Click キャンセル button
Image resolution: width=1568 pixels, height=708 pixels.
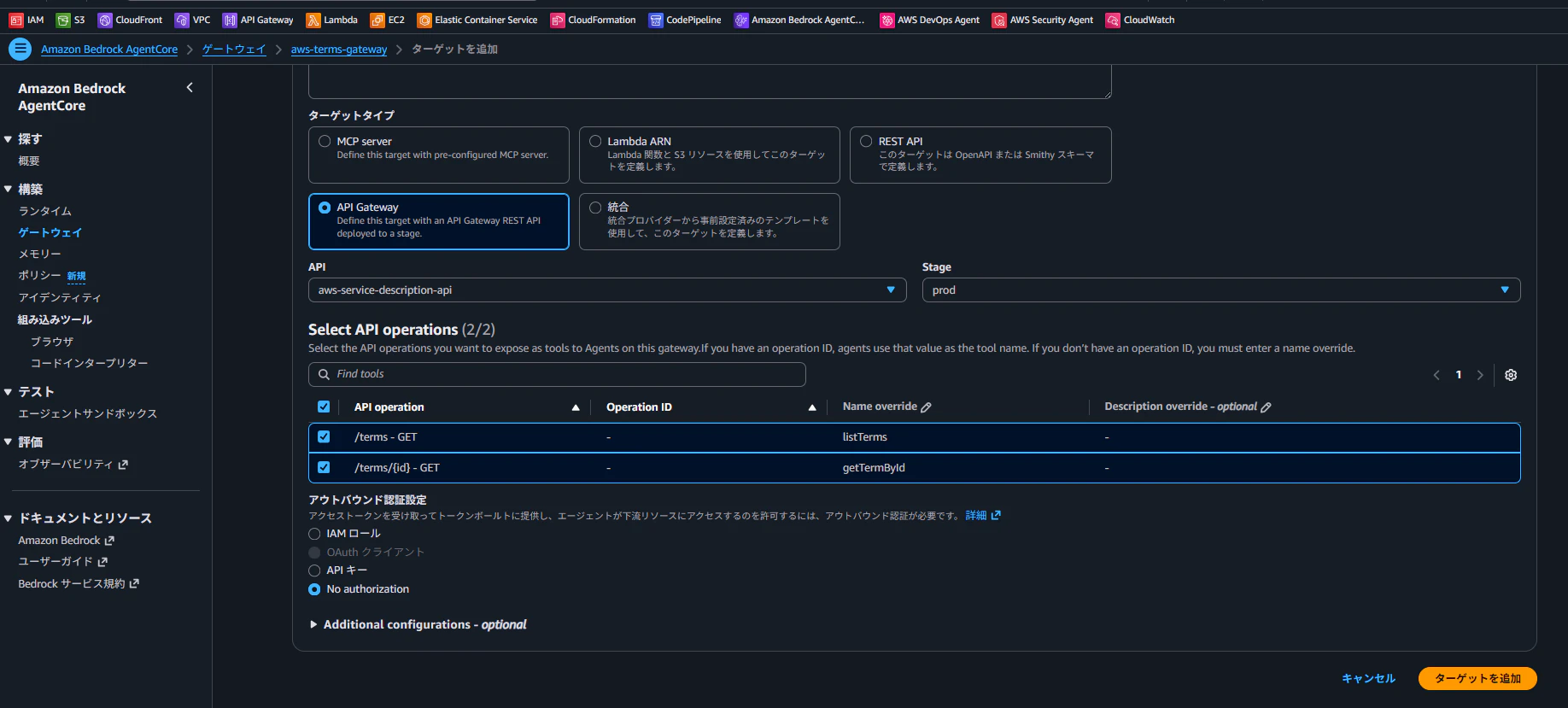1368,678
